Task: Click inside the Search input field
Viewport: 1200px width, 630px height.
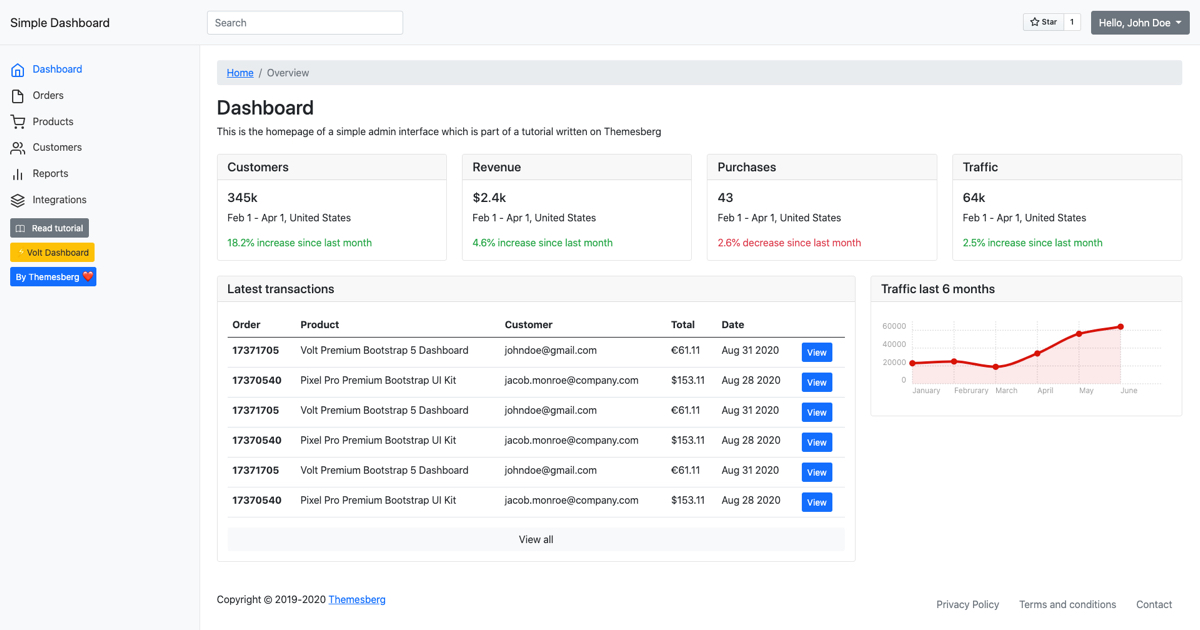Action: (x=303, y=22)
